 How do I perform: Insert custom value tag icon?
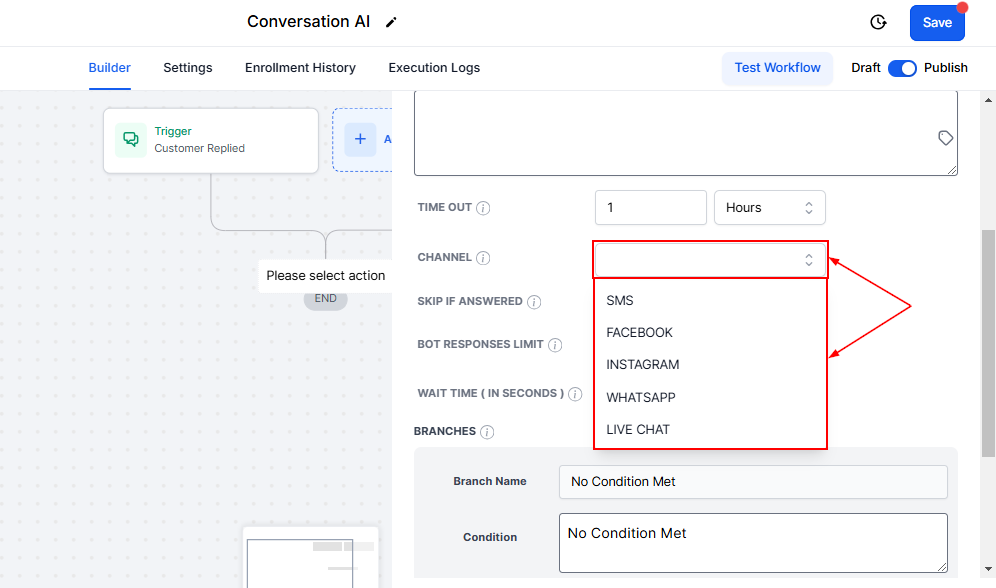pyautogui.click(x=945, y=138)
